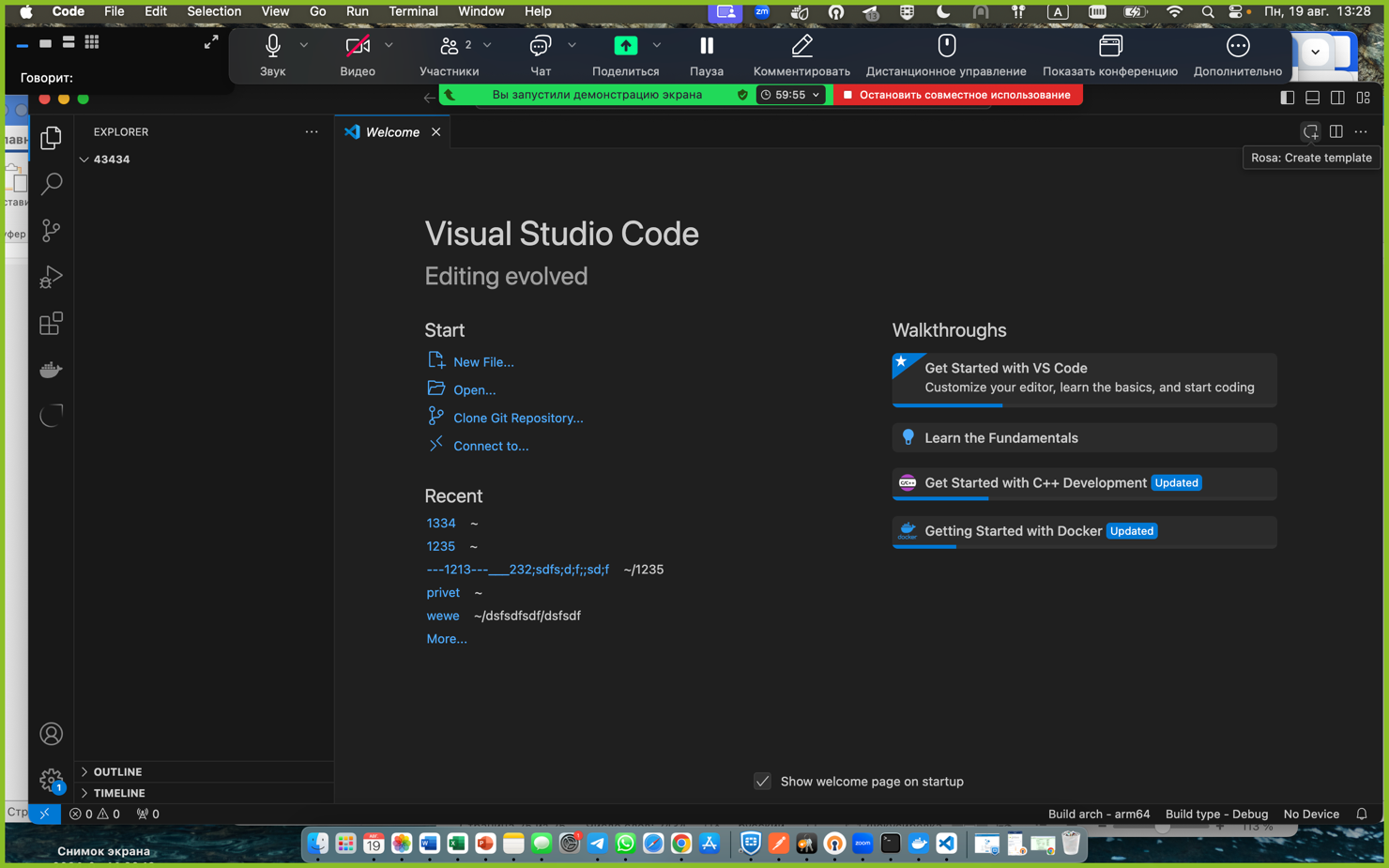Screen dimensions: 1389x868
Task: Click the Rosa Create template icon
Action: pos(1310,132)
